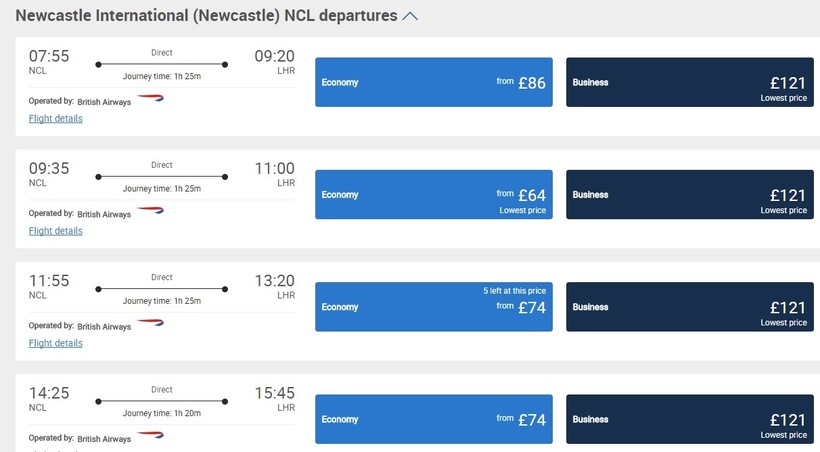Collapse the Newcastle NCL departures section
This screenshot has height=452, width=820.
pyautogui.click(x=409, y=16)
